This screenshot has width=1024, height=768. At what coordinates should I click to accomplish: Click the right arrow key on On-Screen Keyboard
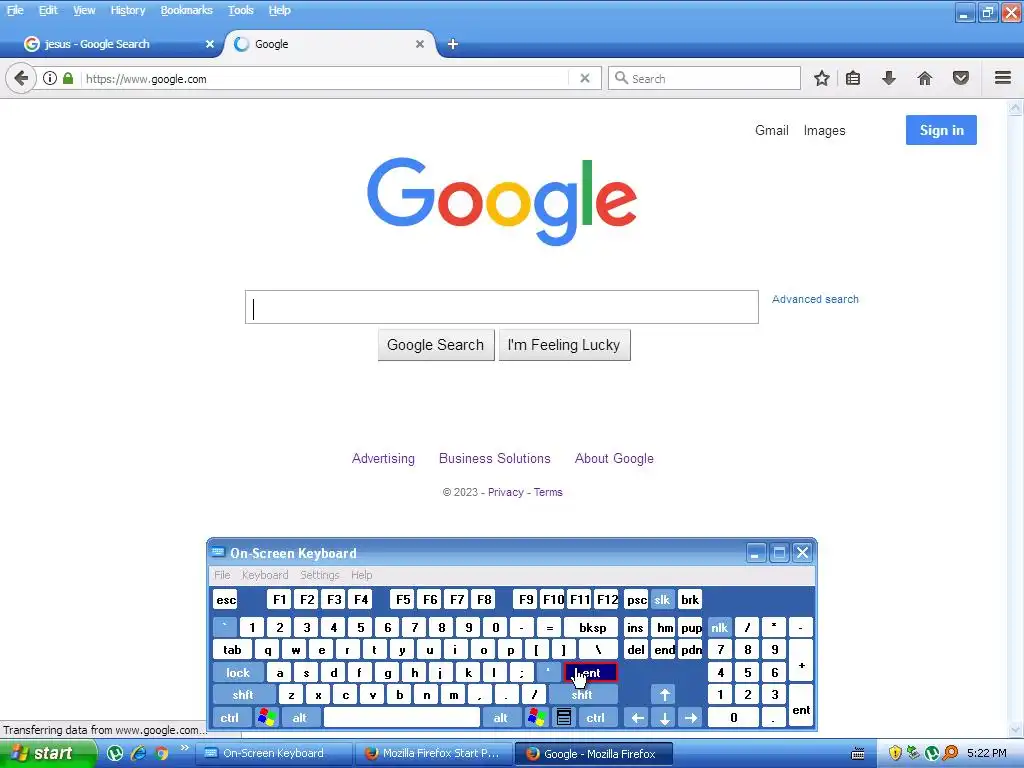(x=691, y=718)
